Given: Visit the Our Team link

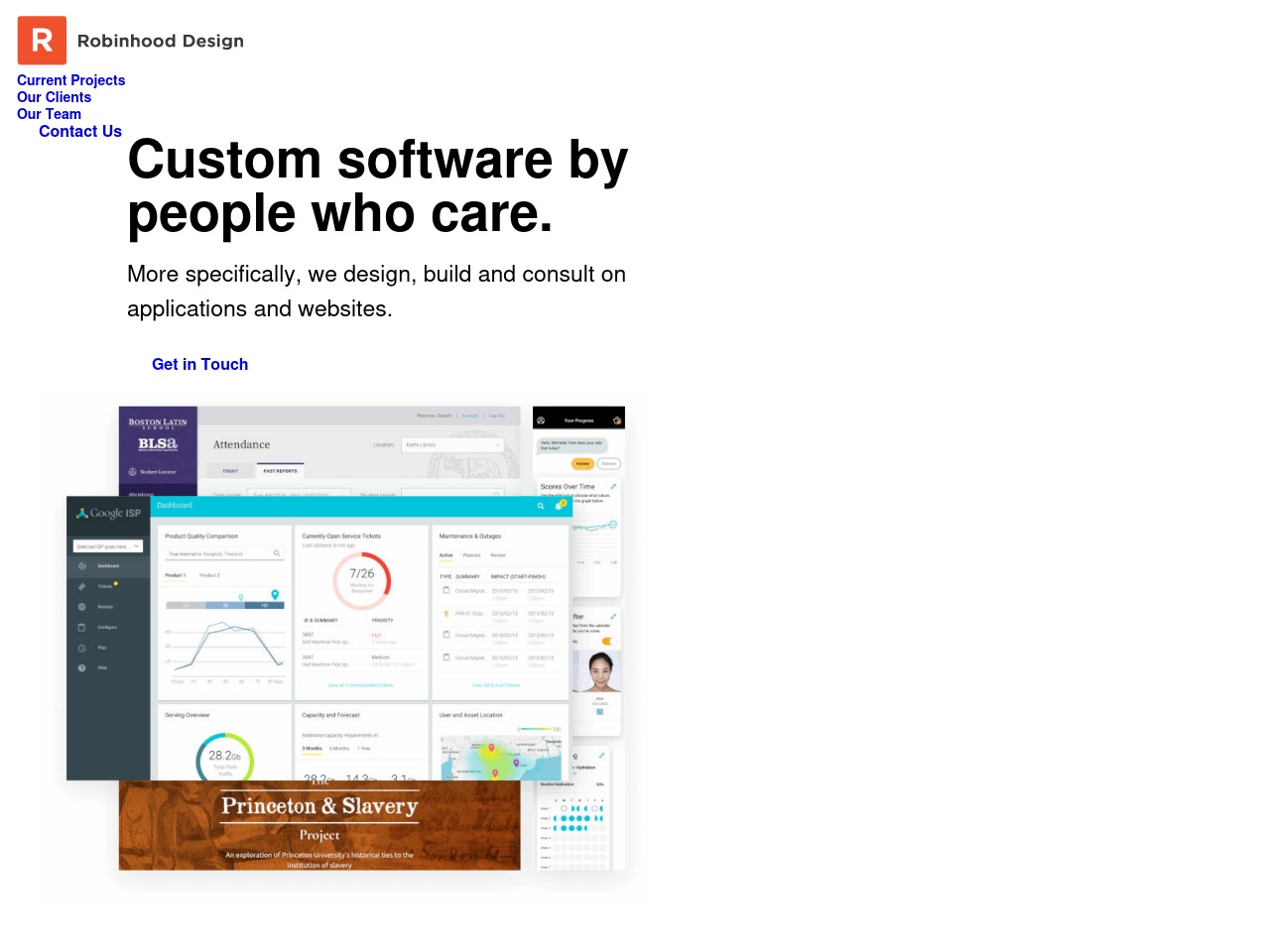Looking at the screenshot, I should [x=50, y=114].
